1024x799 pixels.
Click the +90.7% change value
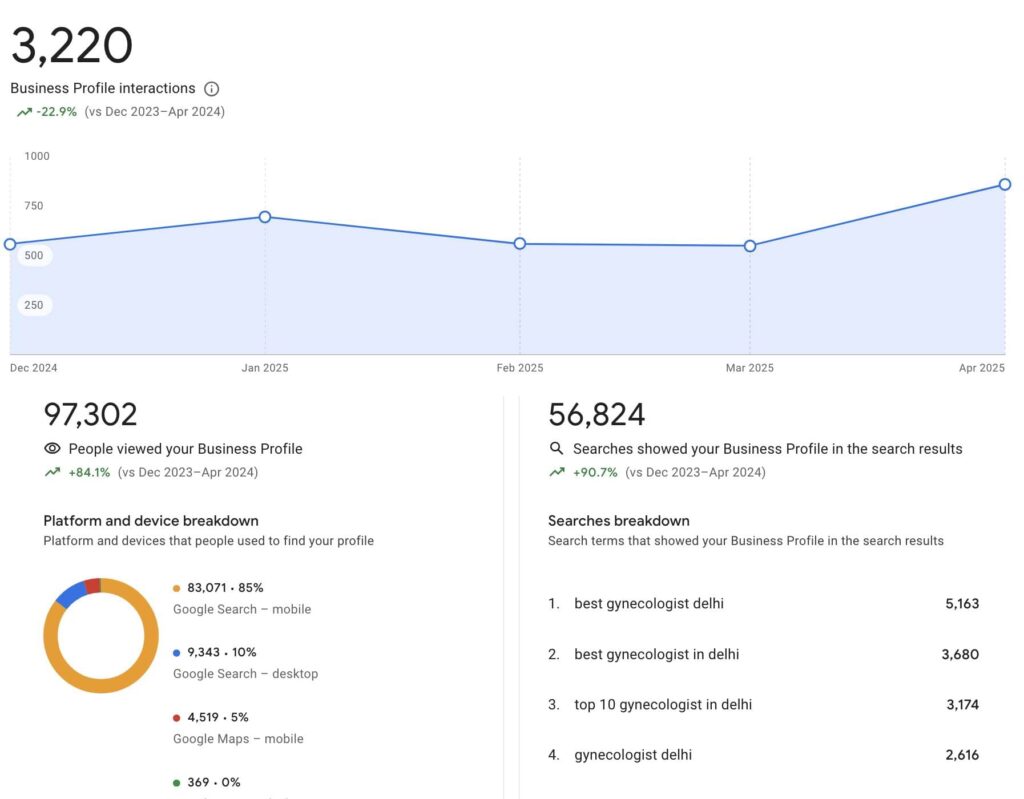[595, 472]
